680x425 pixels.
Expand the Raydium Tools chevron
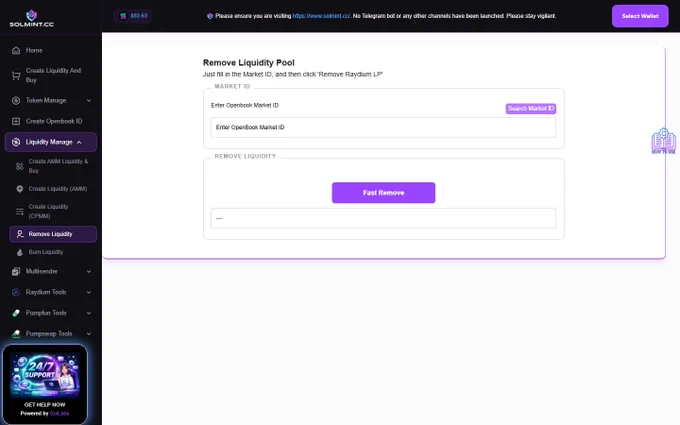(89, 292)
